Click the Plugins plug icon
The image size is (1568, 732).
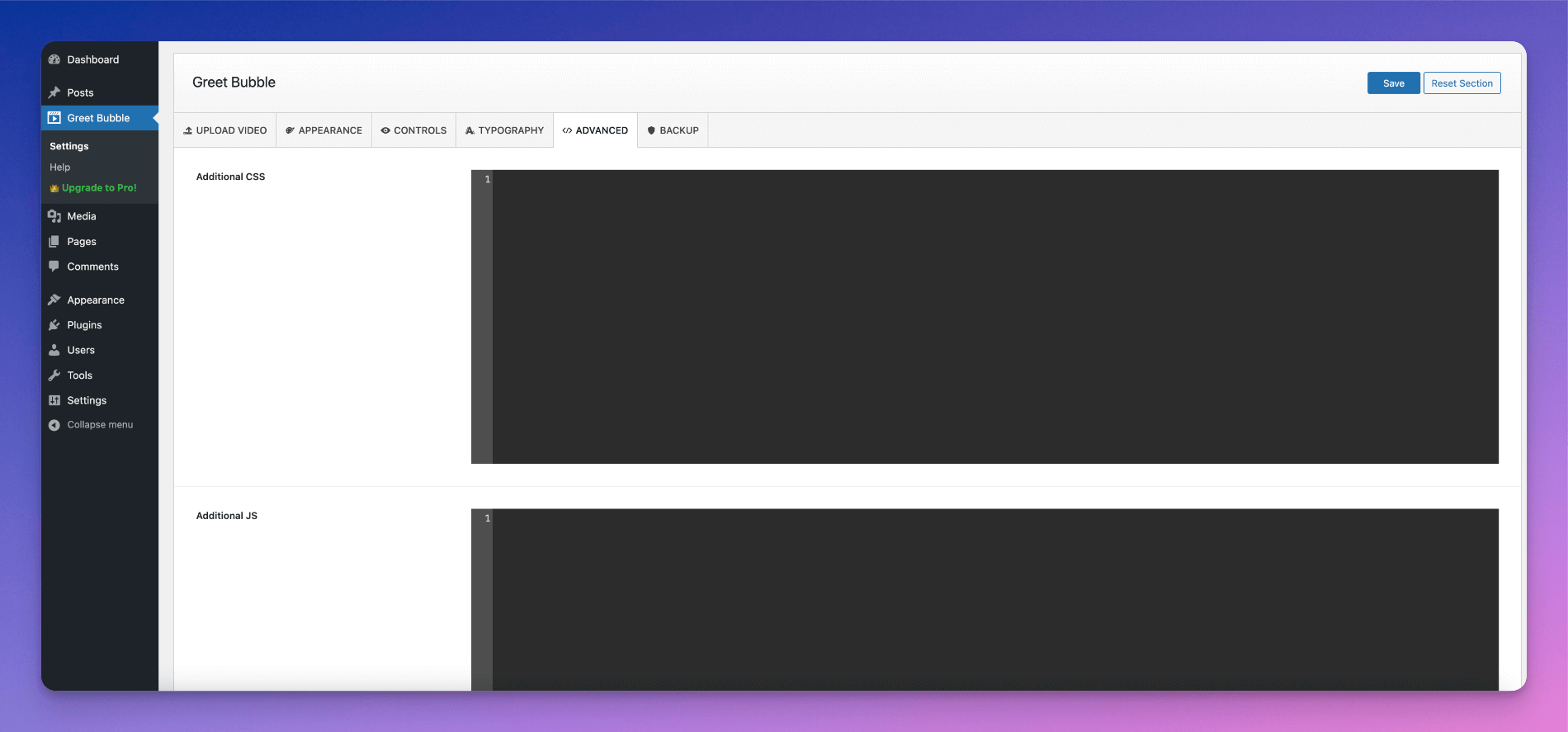(54, 325)
